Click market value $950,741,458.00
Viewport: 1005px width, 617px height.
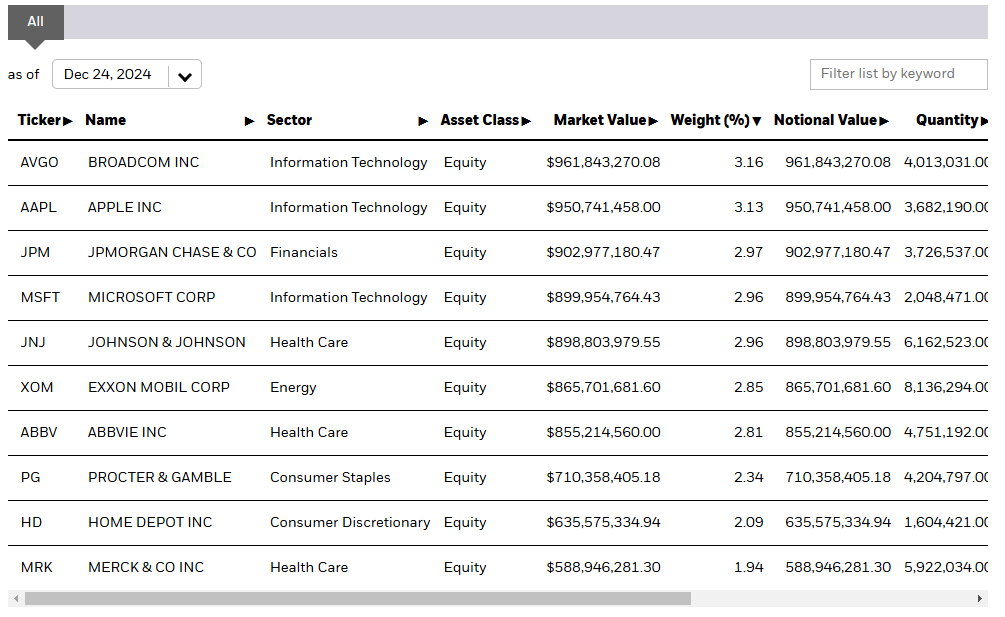(603, 208)
